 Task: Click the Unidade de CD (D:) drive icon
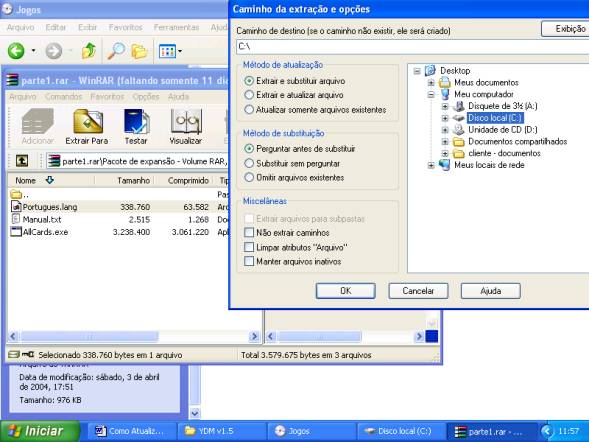pos(458,130)
